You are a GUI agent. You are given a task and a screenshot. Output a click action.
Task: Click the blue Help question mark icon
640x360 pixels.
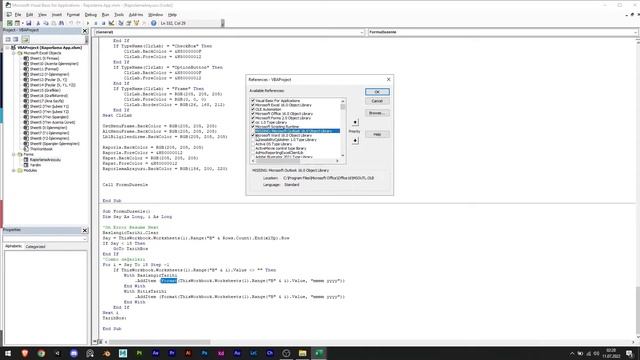click(153, 23)
